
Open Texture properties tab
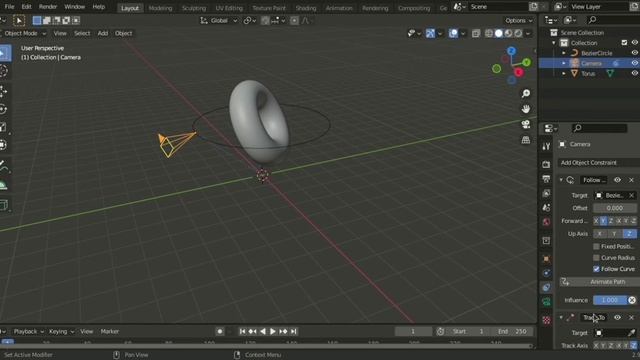(x=546, y=320)
